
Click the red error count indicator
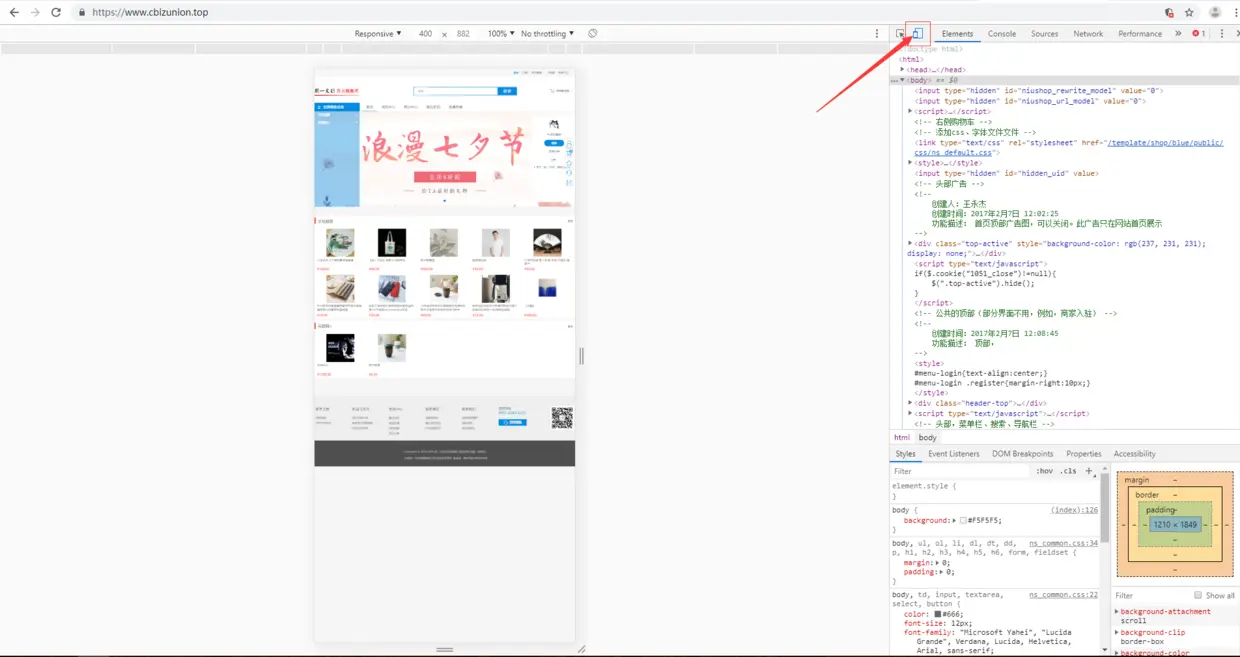tap(1198, 33)
